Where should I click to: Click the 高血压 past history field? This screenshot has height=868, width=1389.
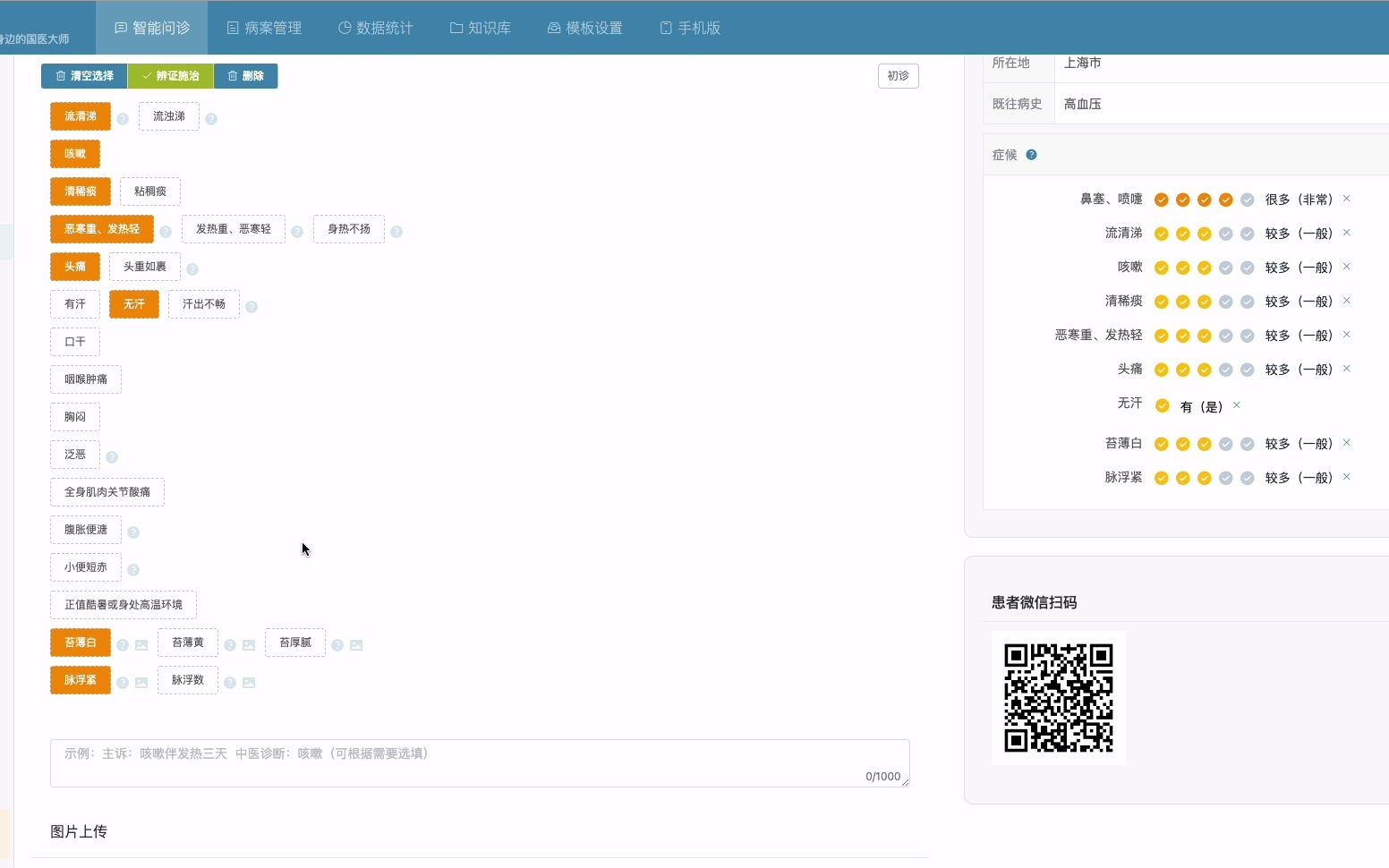[1222, 104]
